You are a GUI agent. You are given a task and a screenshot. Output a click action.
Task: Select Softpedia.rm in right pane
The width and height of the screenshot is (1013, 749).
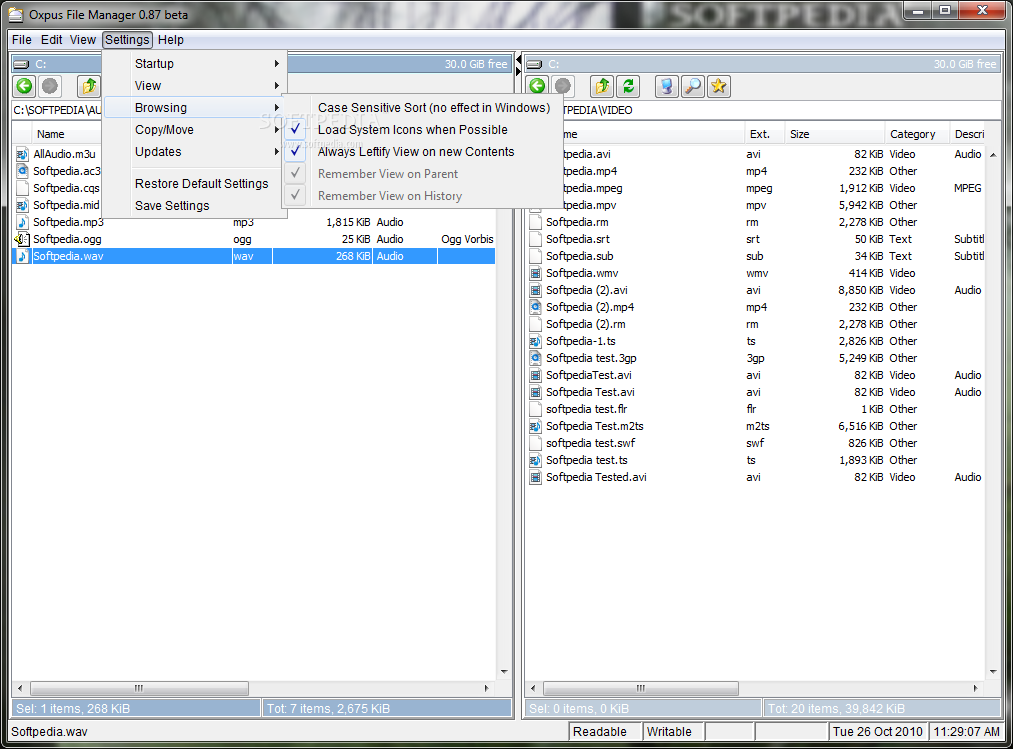[757, 222]
